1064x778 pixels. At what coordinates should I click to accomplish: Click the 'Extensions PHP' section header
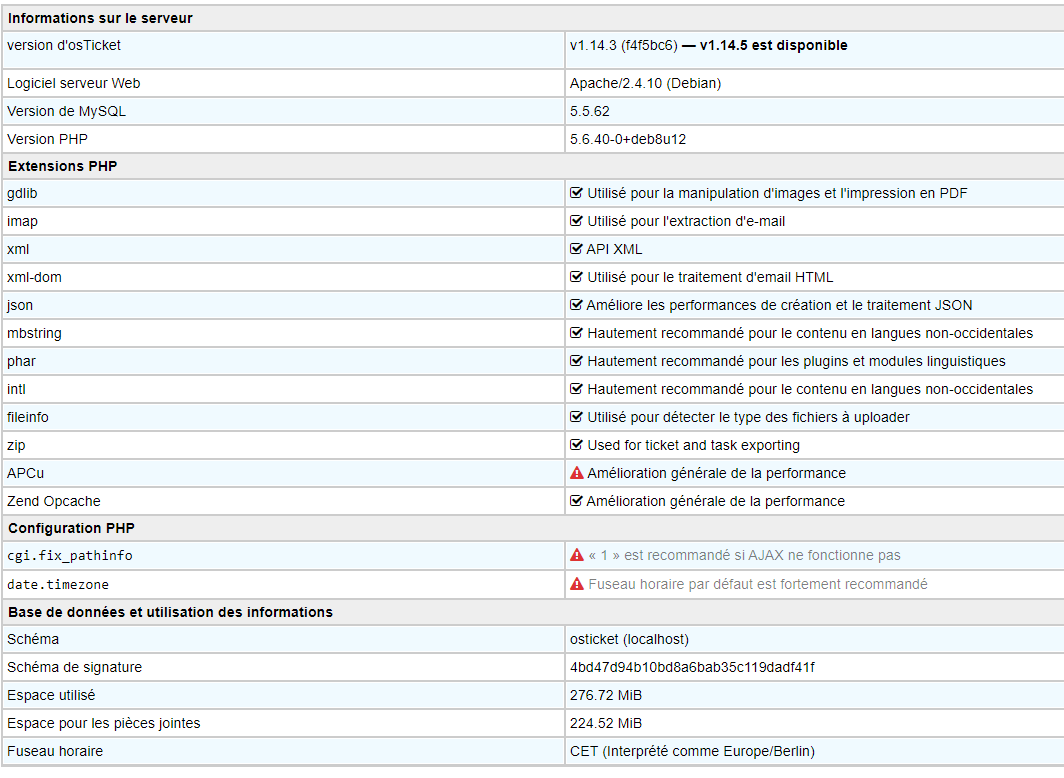click(62, 166)
